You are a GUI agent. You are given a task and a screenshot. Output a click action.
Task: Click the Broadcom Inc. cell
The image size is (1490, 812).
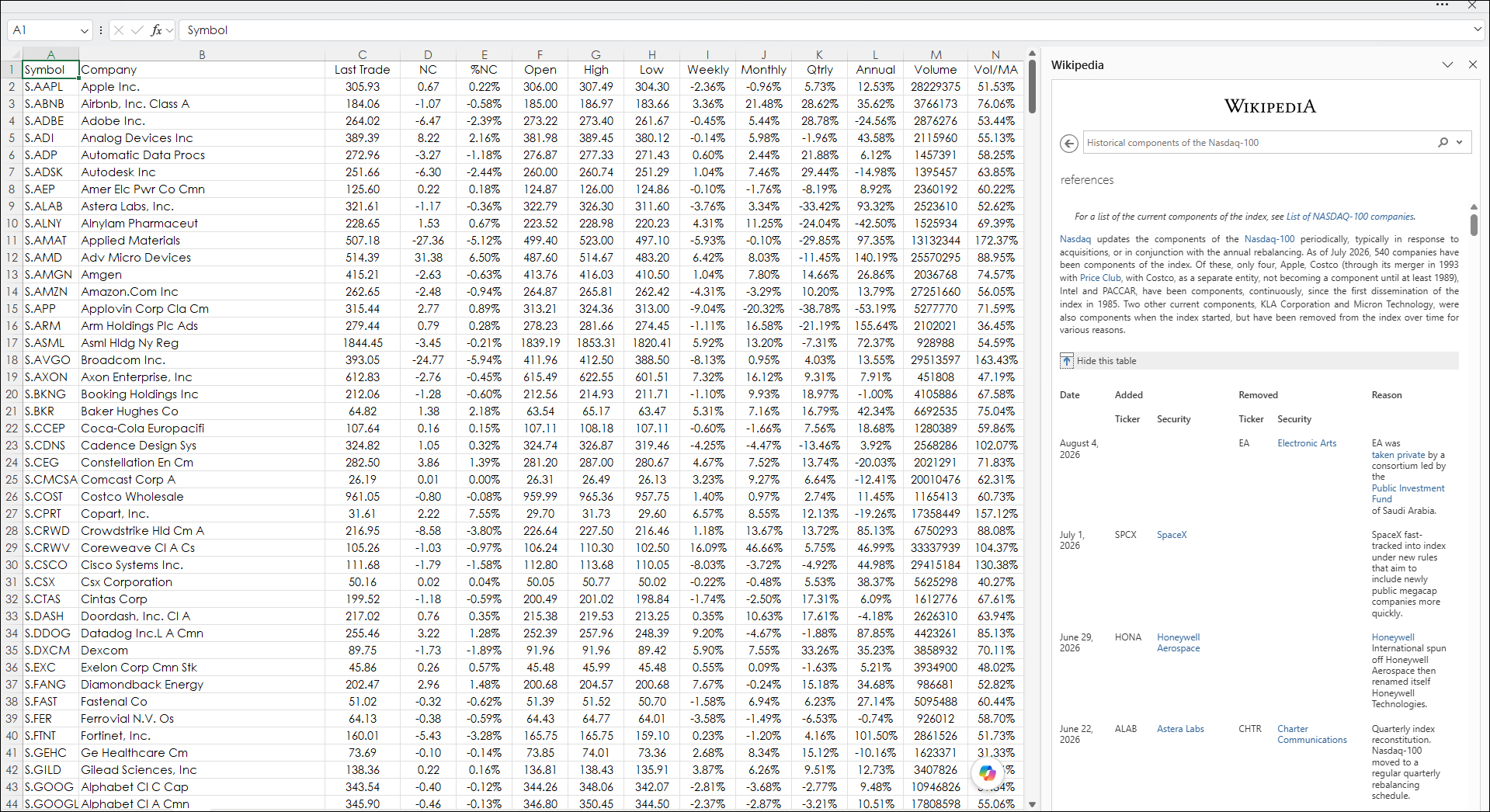tap(202, 360)
